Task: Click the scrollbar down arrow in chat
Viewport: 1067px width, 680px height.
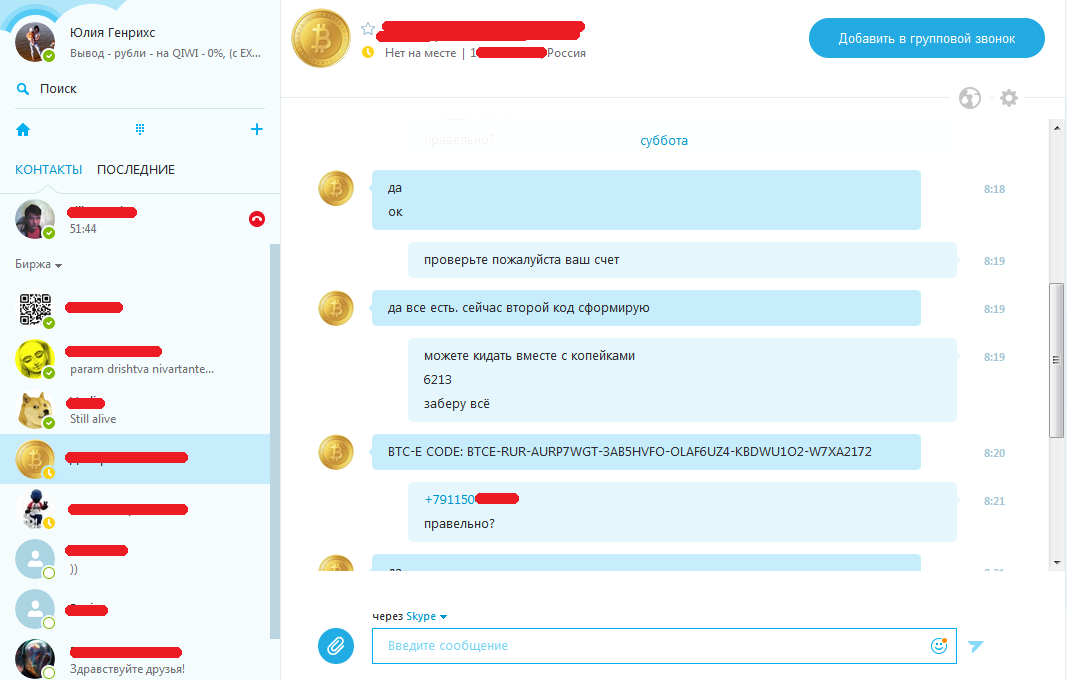Action: tap(1057, 563)
